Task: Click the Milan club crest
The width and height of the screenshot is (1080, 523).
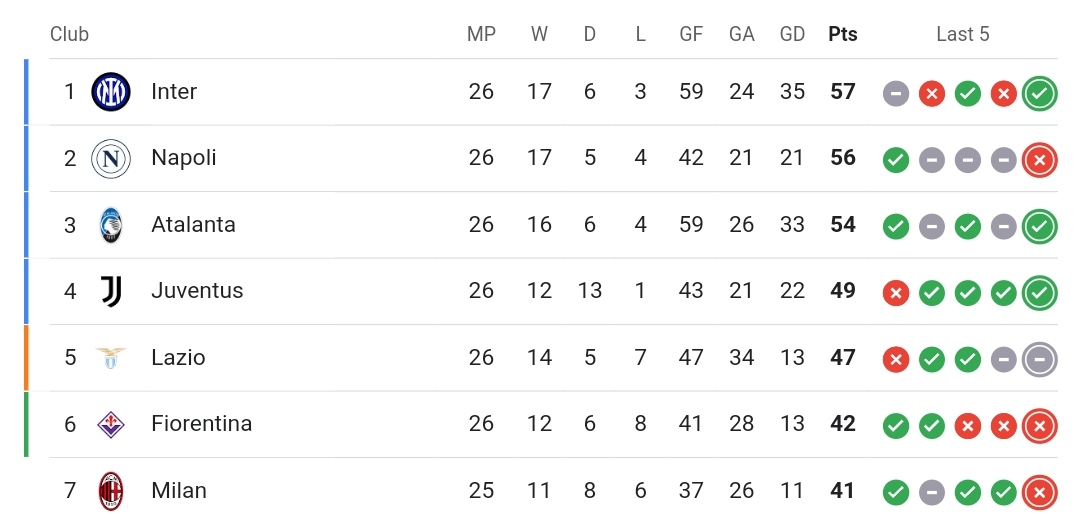Action: coord(111,491)
